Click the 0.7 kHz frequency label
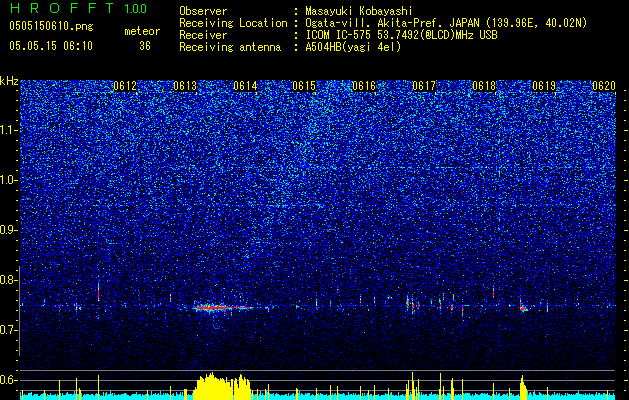The image size is (629, 400). (x=8, y=330)
